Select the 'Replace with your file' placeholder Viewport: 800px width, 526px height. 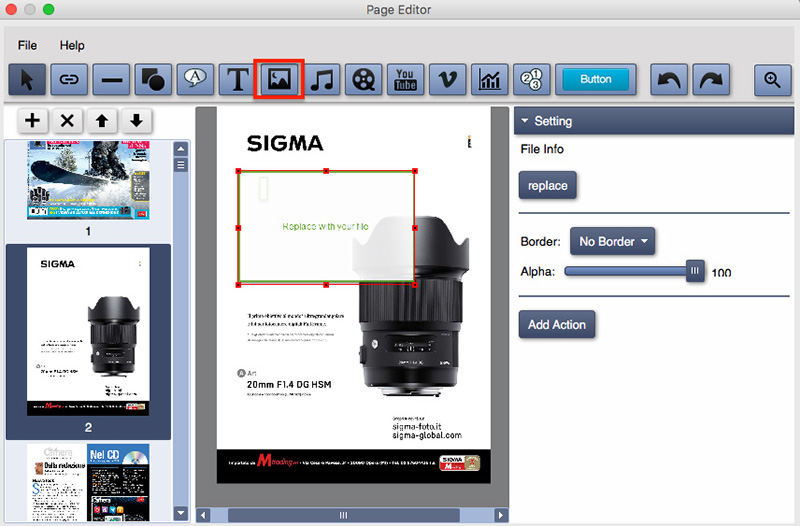[x=326, y=227]
